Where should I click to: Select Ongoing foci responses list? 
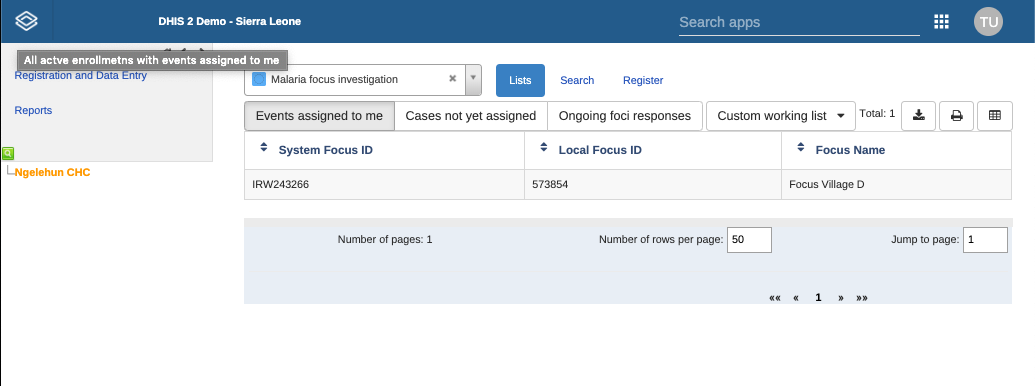(x=624, y=116)
